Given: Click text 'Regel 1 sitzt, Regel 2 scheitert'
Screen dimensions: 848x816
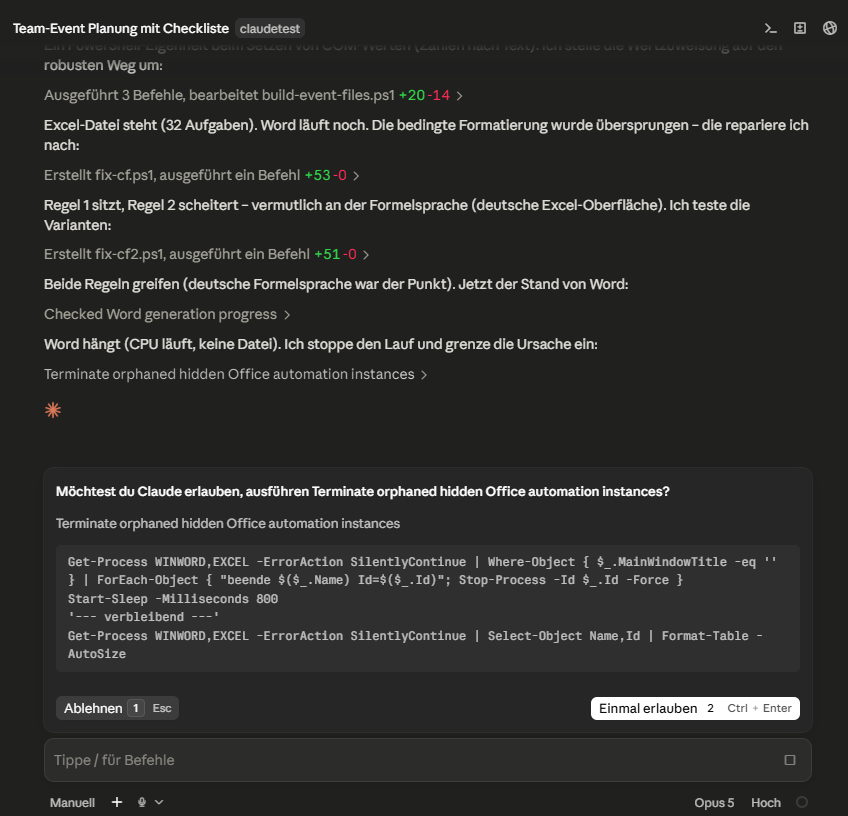Looking at the screenshot, I should click(x=141, y=205).
